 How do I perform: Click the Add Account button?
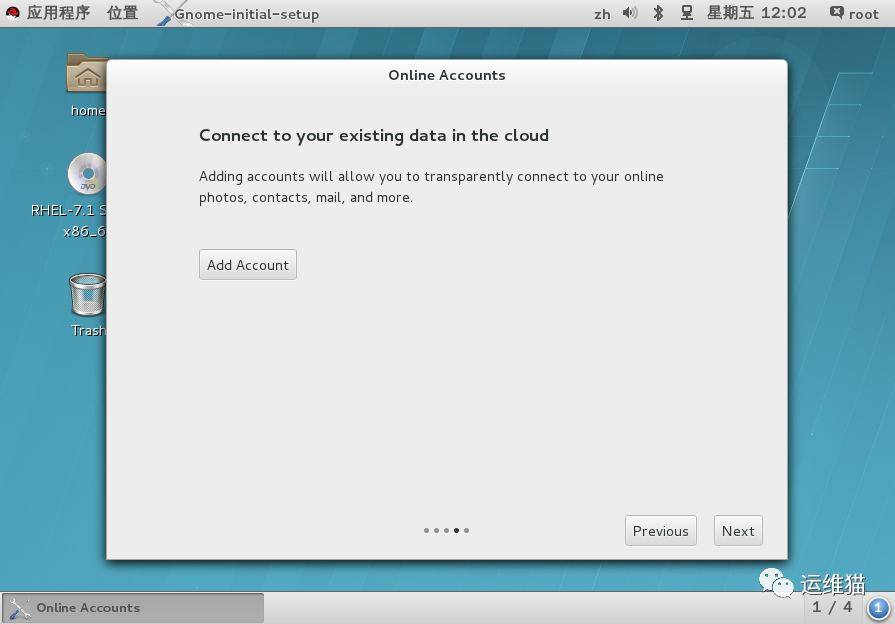pyautogui.click(x=248, y=264)
